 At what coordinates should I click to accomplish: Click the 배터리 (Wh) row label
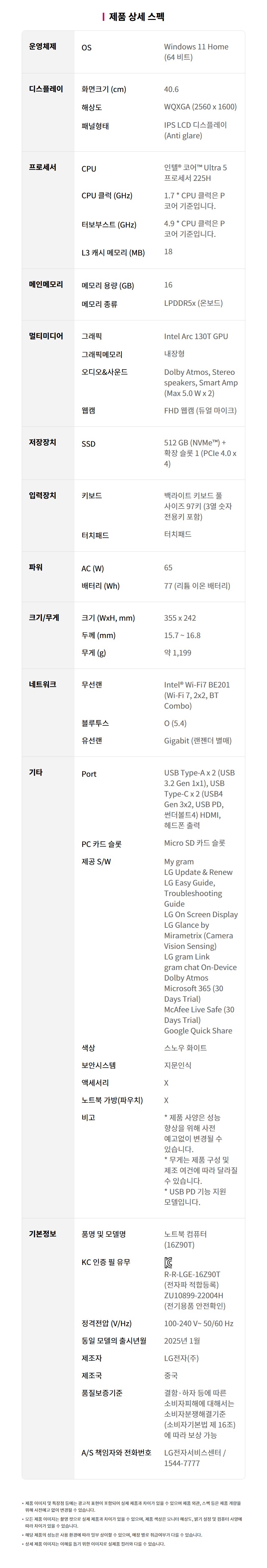pyautogui.click(x=100, y=586)
